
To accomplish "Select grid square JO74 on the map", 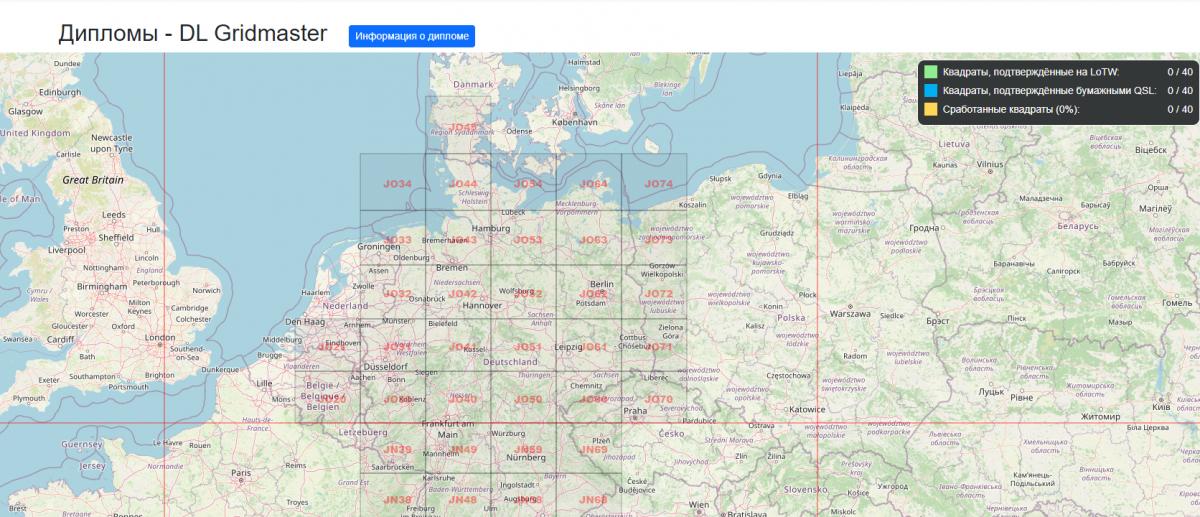I will [x=658, y=184].
